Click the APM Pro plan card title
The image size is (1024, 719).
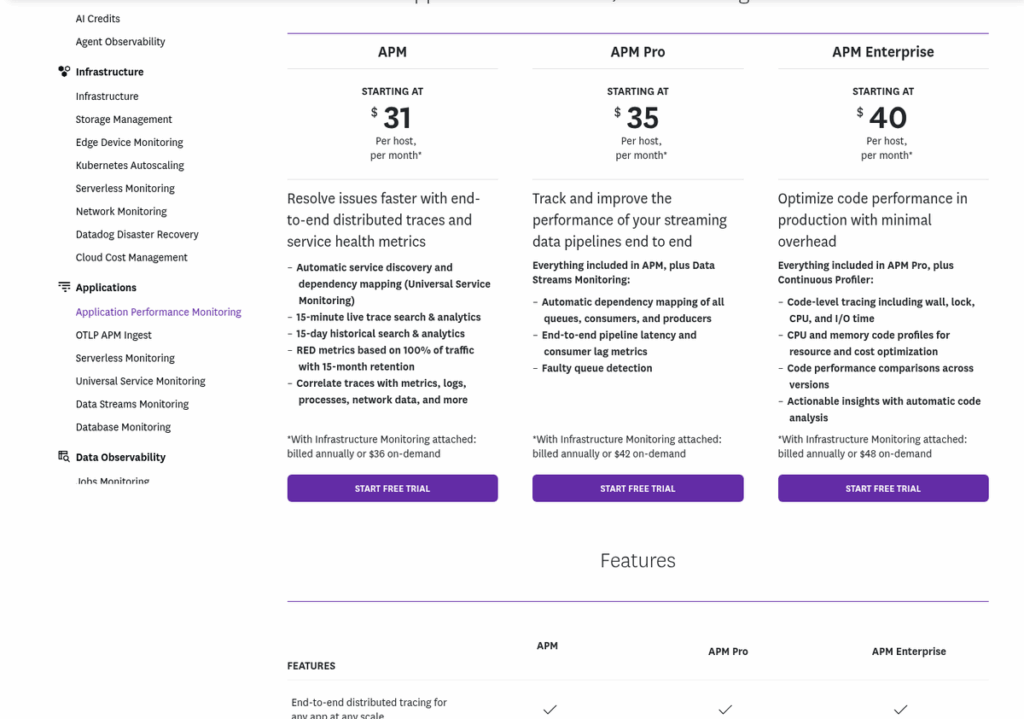(638, 52)
